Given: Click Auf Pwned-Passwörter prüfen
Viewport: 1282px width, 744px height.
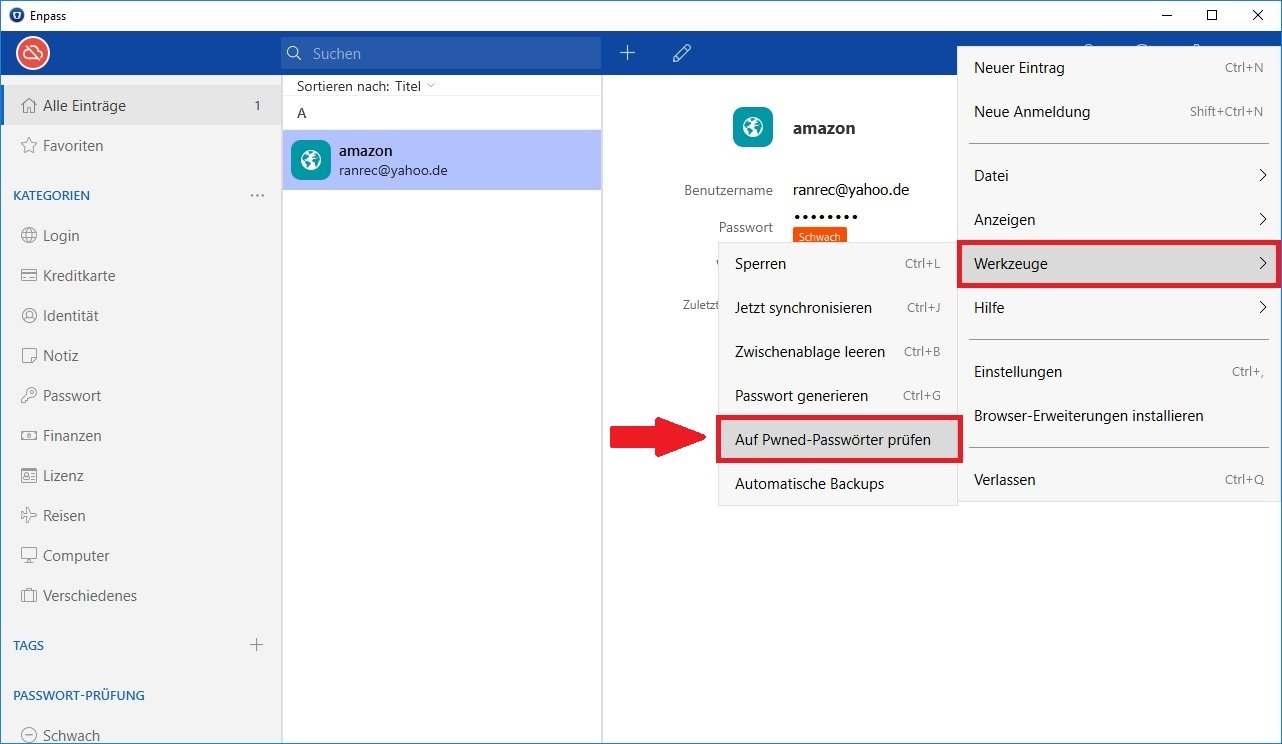Looking at the screenshot, I should click(840, 440).
